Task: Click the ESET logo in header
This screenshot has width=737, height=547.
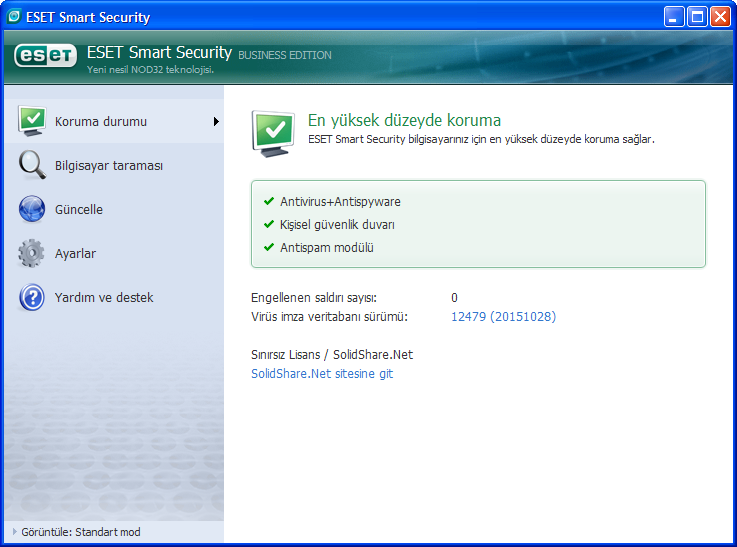Action: click(46, 55)
